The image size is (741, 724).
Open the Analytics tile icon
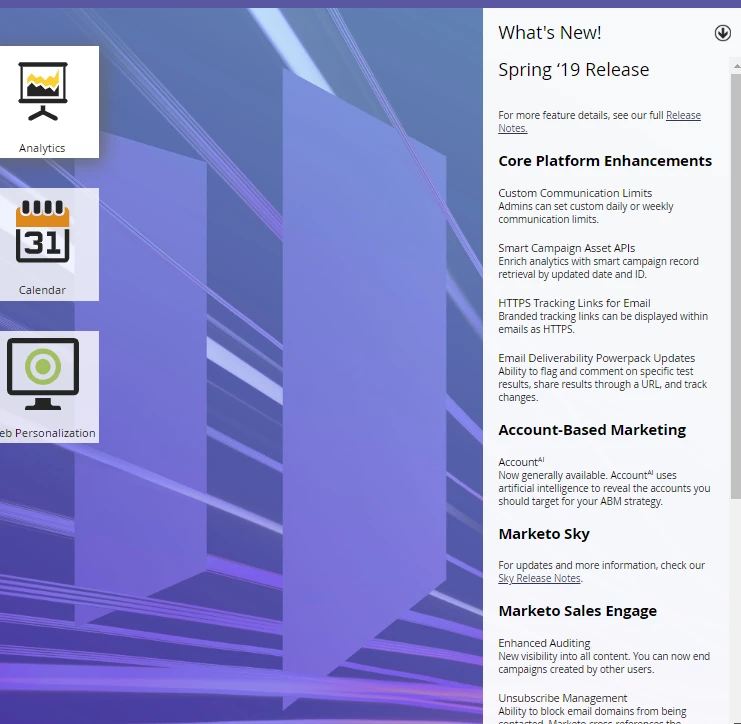[43, 91]
